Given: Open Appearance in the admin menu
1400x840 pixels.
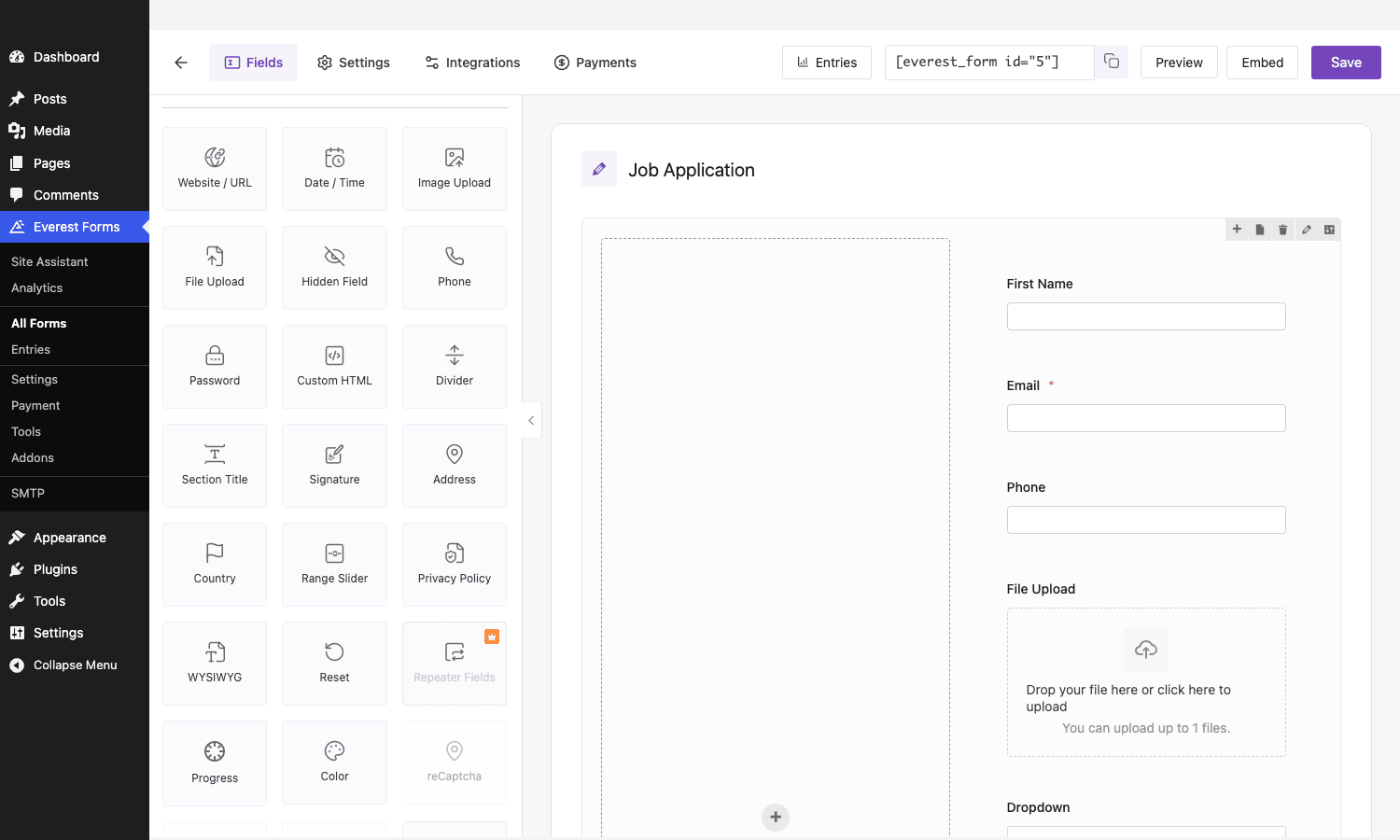Looking at the screenshot, I should tap(75, 538).
